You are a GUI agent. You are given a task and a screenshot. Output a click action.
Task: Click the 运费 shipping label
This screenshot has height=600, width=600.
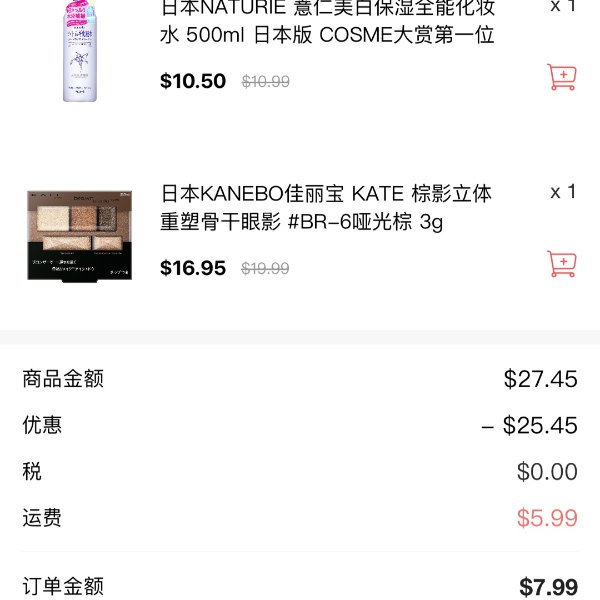tap(42, 518)
